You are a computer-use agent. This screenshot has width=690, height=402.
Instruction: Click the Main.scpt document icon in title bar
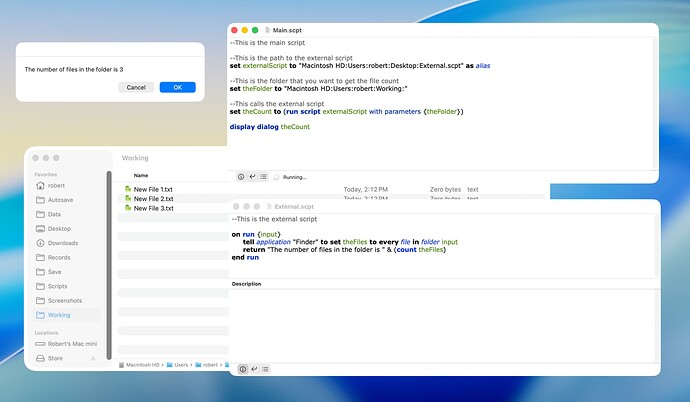coord(267,30)
